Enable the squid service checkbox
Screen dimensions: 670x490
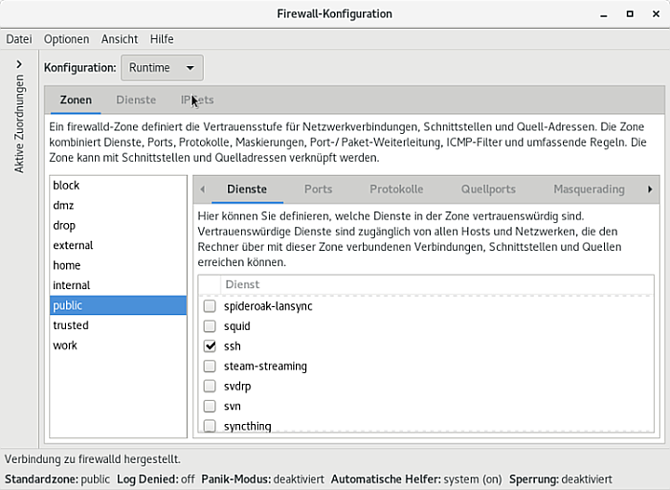[x=210, y=326]
